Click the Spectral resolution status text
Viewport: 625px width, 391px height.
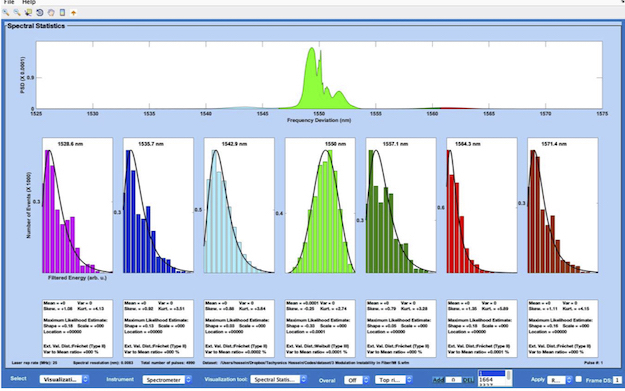pos(103,363)
